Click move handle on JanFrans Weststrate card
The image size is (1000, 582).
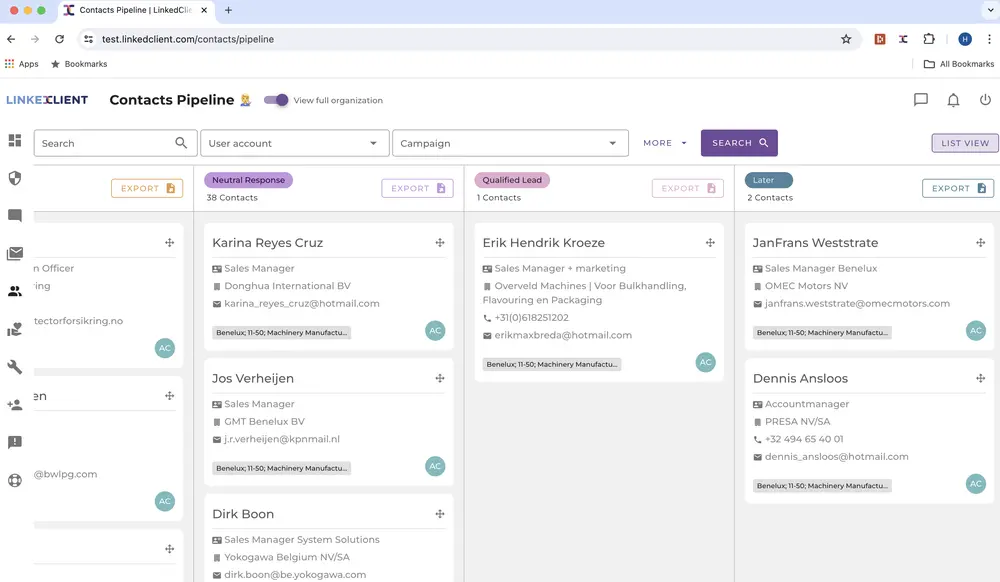click(980, 242)
